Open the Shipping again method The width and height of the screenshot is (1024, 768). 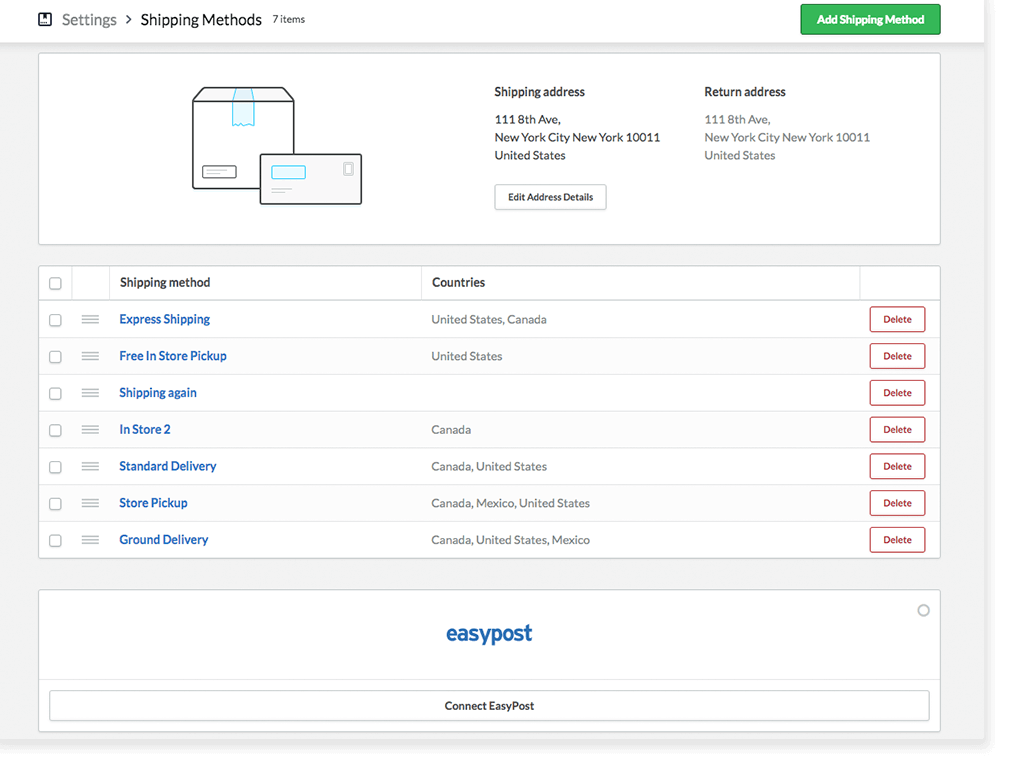click(x=158, y=392)
